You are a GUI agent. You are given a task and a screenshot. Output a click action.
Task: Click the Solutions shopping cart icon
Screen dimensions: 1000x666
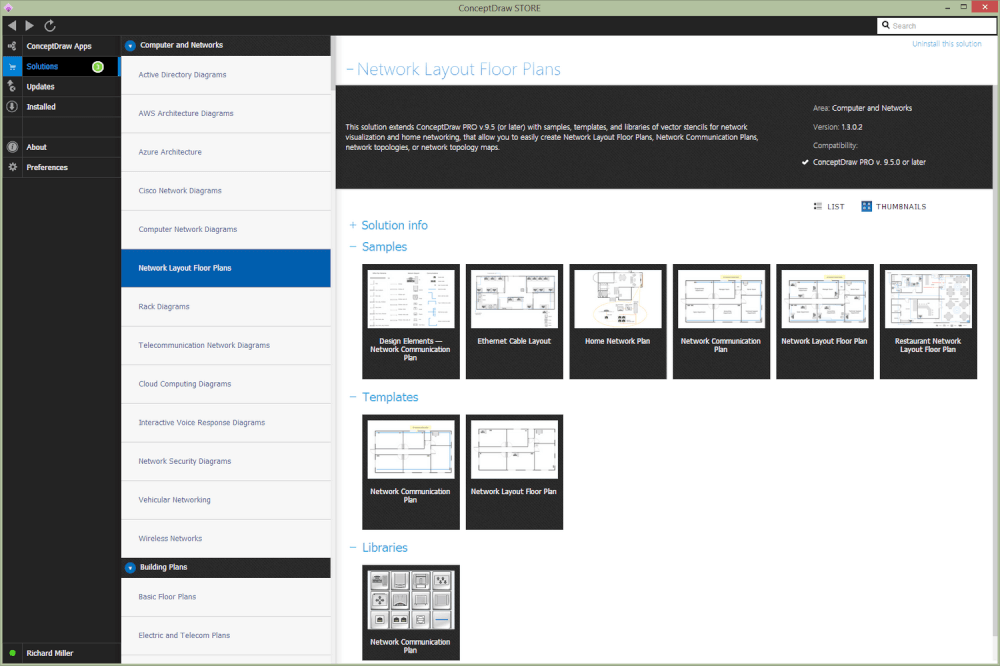click(x=12, y=66)
